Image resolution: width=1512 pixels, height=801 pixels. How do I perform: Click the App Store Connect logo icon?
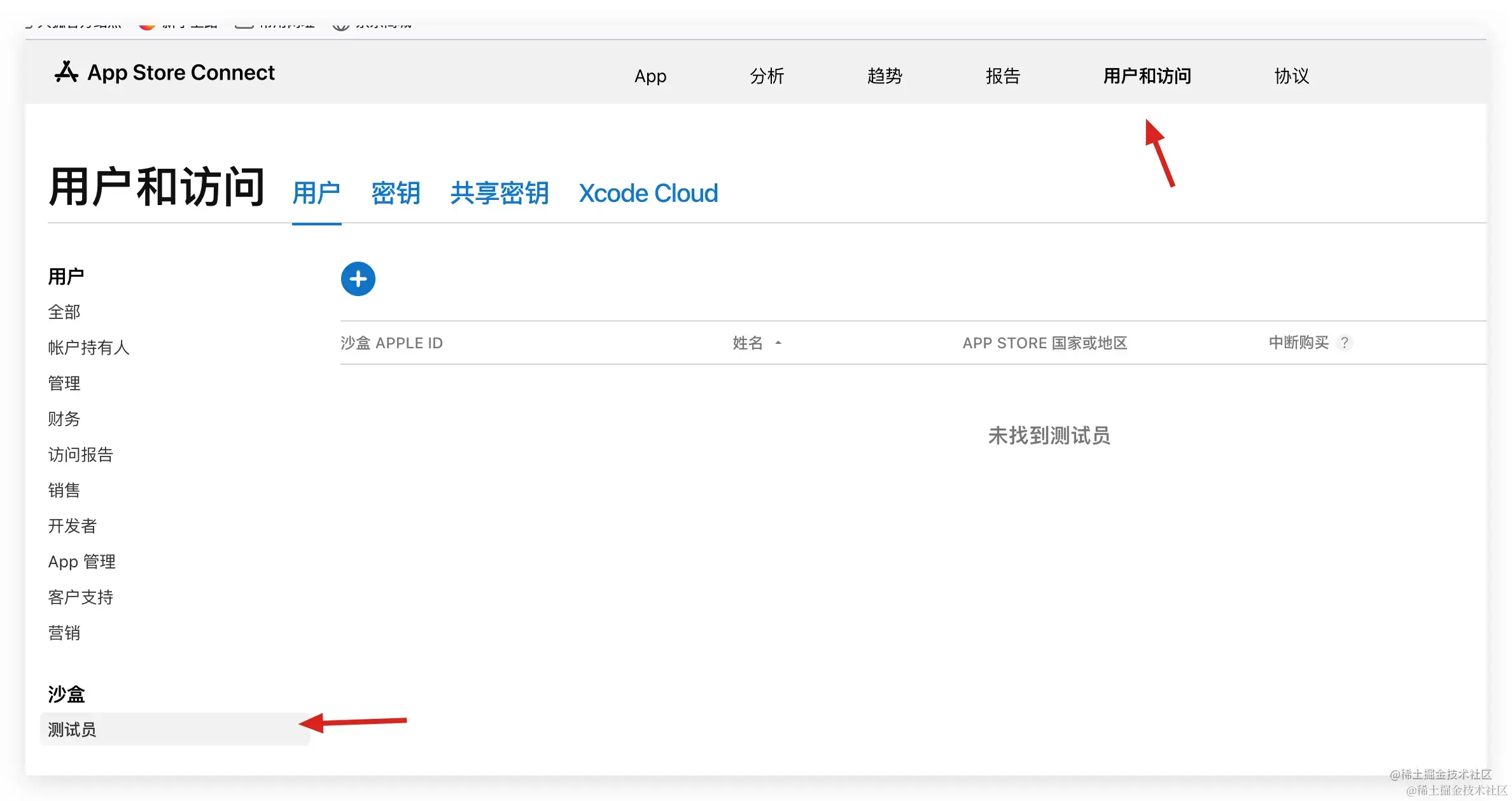tap(66, 73)
